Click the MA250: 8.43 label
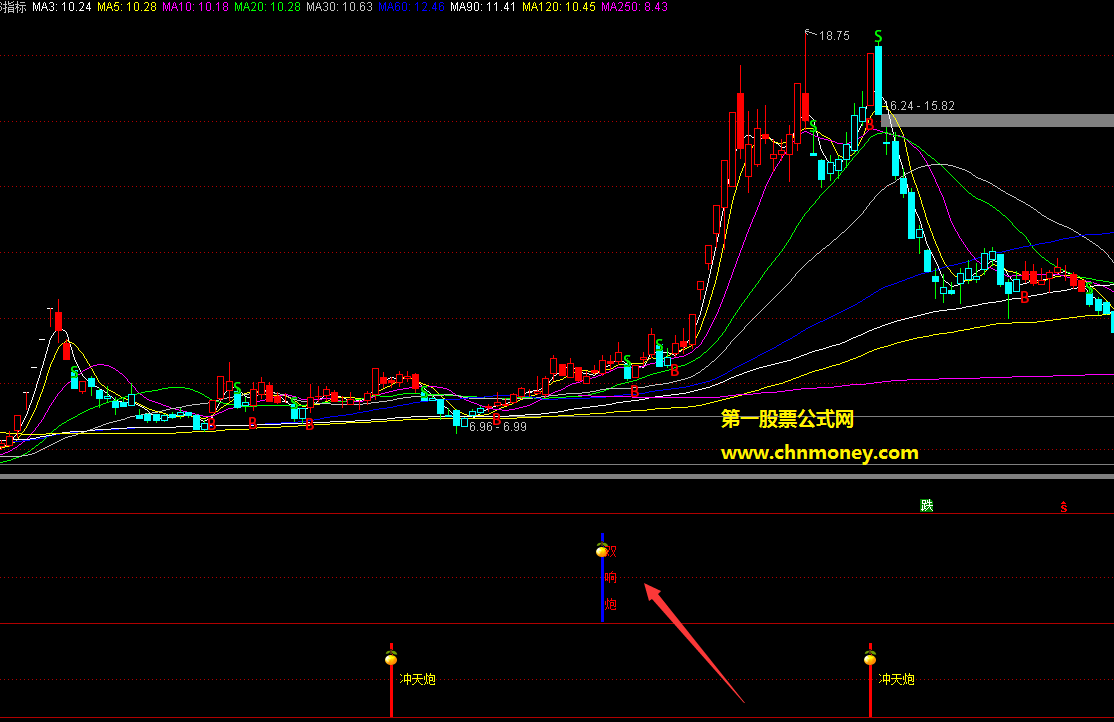Viewport: 1114px width, 722px height. pos(634,7)
